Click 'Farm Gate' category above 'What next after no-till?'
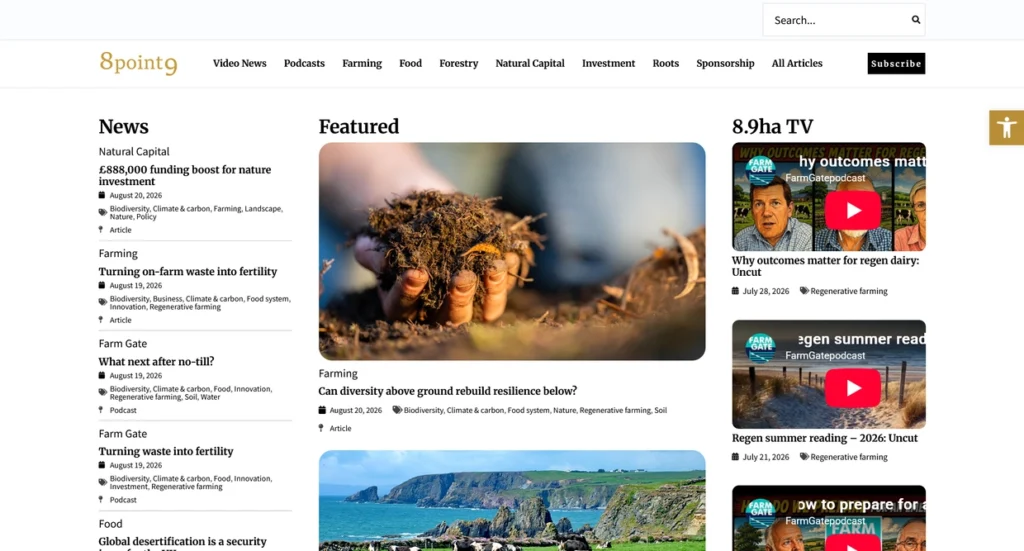The image size is (1024, 551). pos(123,343)
